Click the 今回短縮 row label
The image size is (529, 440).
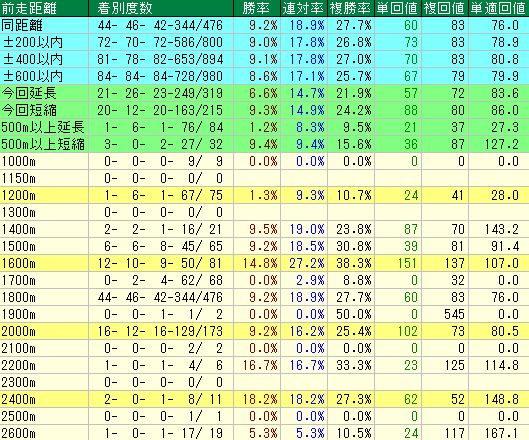(x=29, y=110)
